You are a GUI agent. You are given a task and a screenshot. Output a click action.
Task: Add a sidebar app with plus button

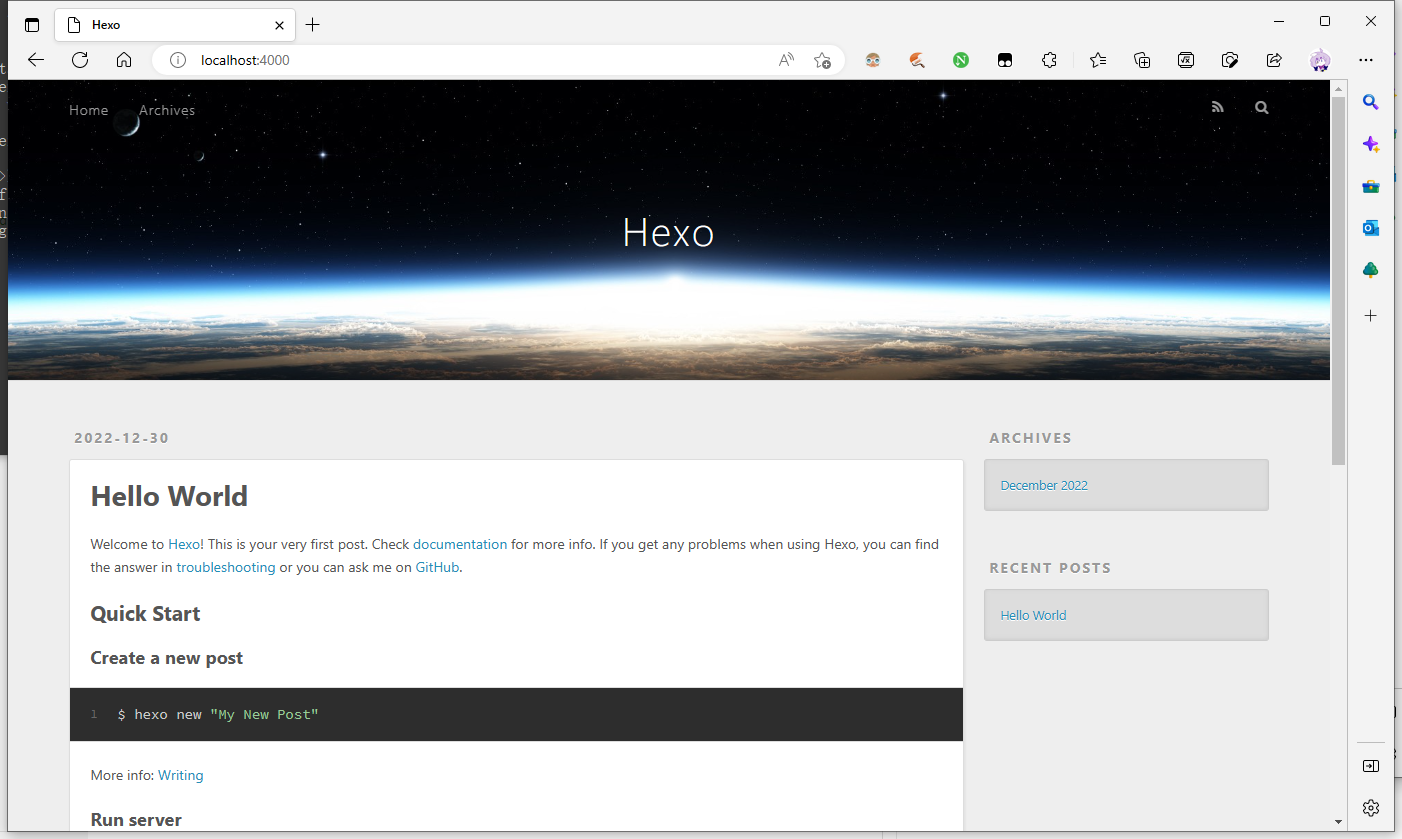click(1370, 315)
